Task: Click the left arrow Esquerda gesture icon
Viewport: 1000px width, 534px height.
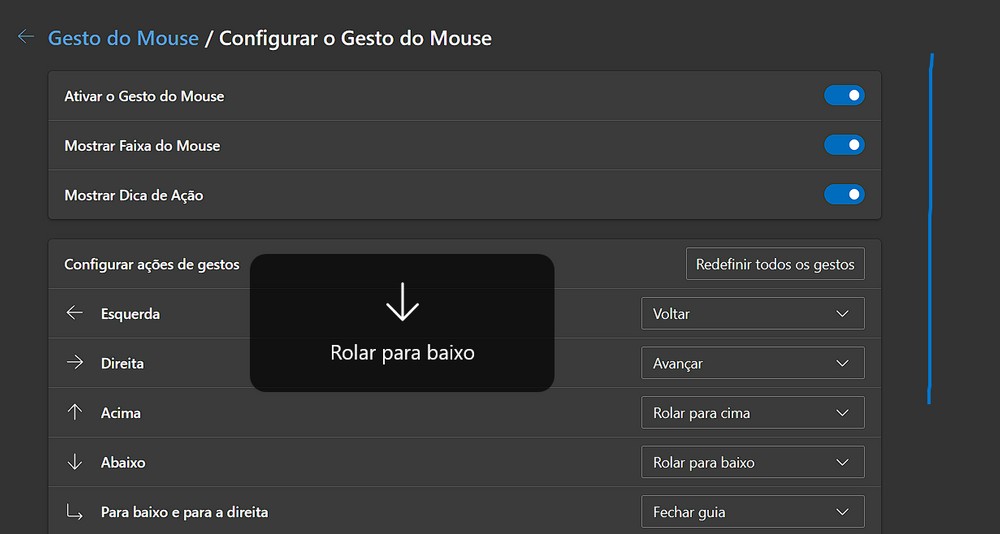Action: (74, 313)
